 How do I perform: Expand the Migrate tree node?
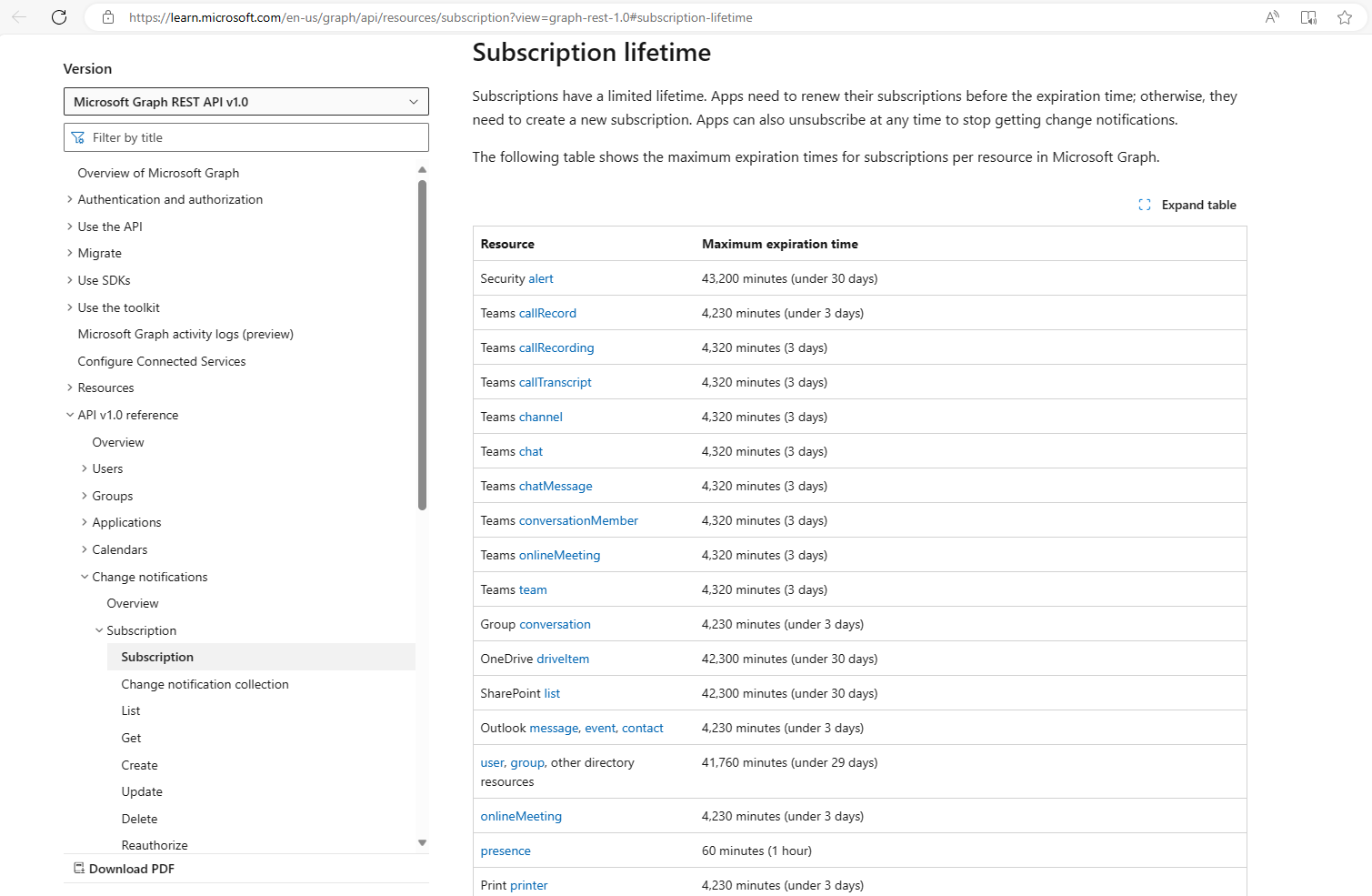pos(70,254)
